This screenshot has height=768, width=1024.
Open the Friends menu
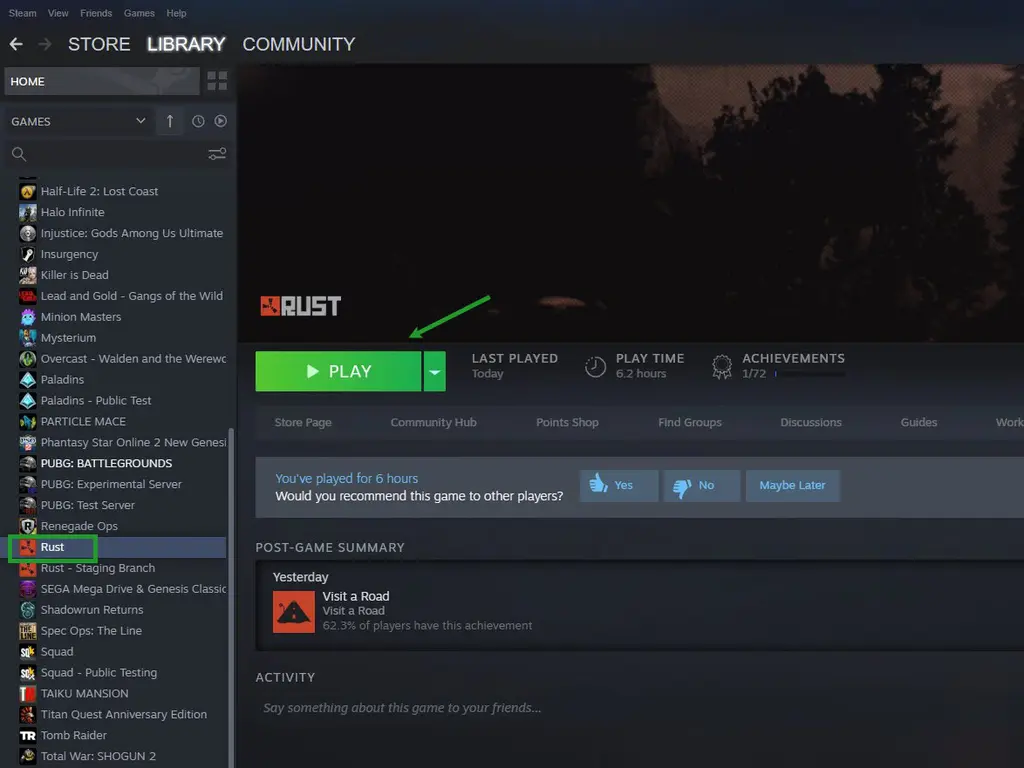pyautogui.click(x=96, y=13)
